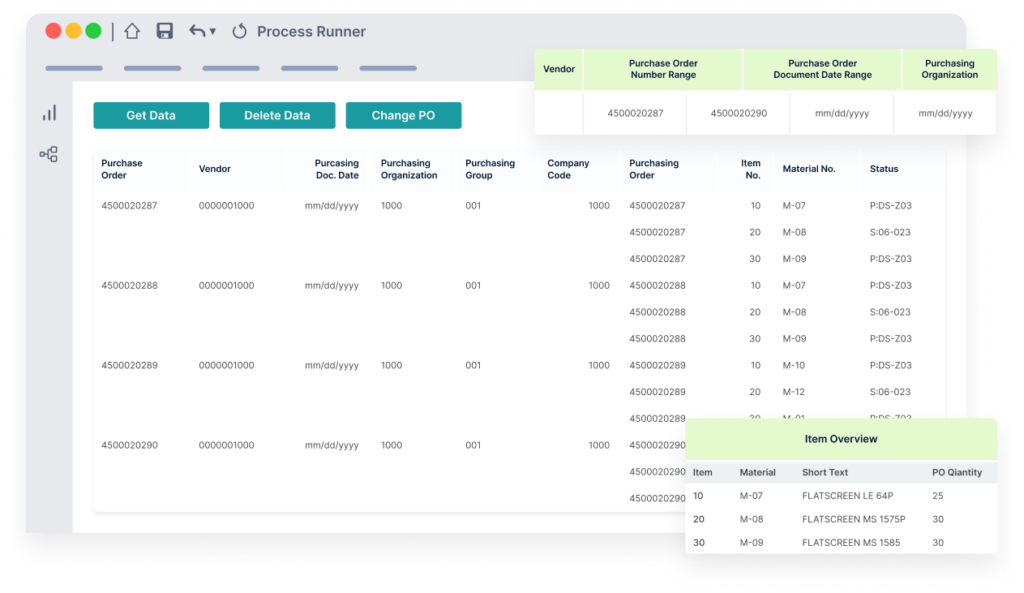Sort by the Status column header
The image size is (1024, 593).
coord(883,169)
